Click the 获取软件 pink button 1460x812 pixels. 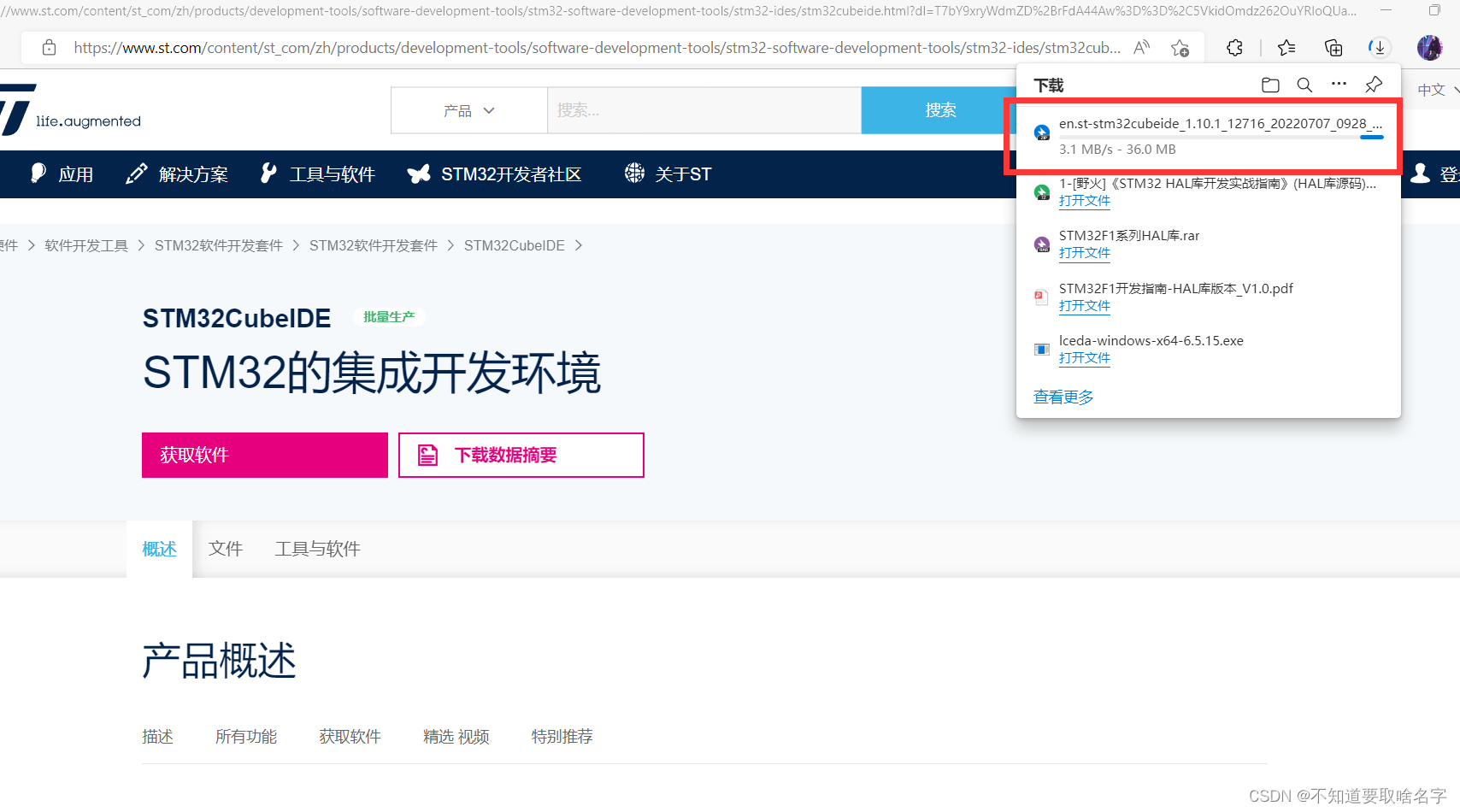point(265,455)
